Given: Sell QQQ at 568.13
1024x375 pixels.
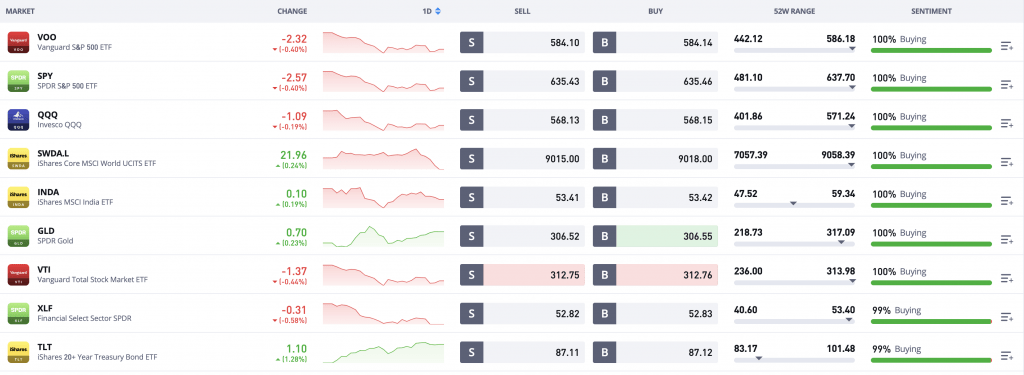Looking at the screenshot, I should tap(522, 120).
